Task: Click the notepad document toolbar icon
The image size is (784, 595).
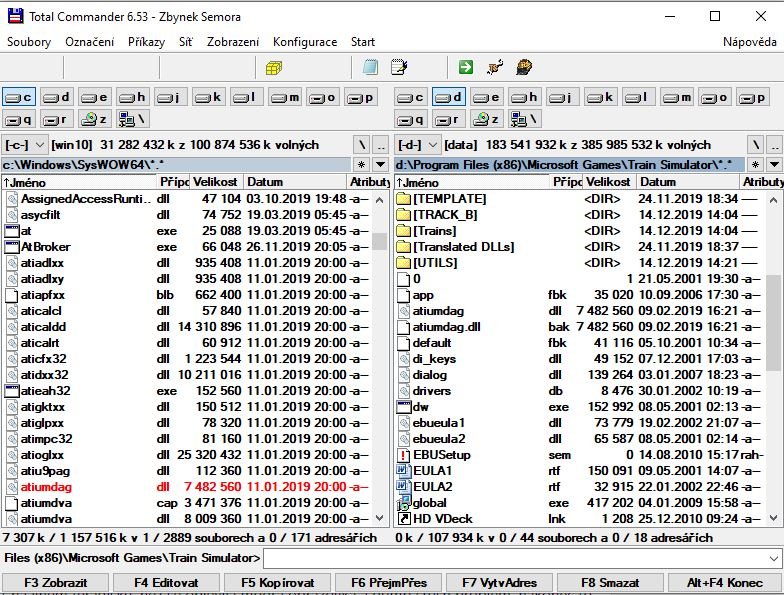Action: click(x=370, y=67)
